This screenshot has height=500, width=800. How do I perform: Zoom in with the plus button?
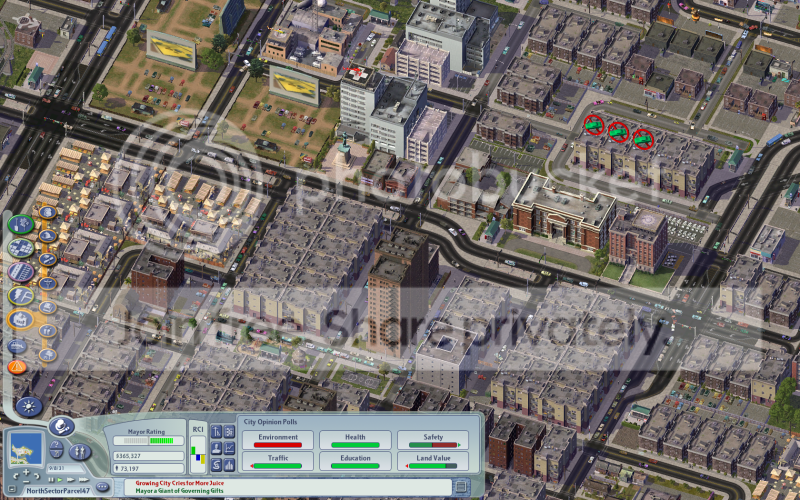tap(26, 472)
